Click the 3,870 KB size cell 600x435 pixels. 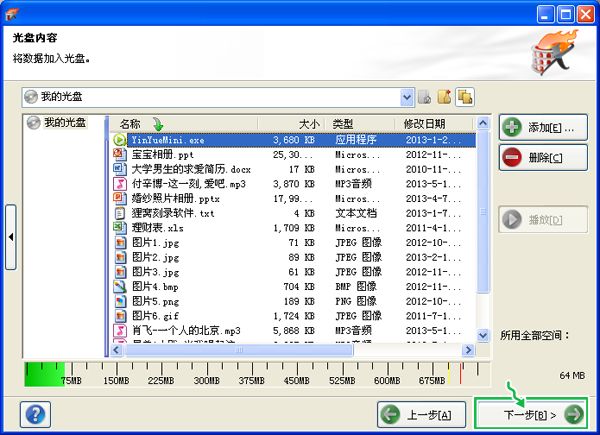click(293, 184)
